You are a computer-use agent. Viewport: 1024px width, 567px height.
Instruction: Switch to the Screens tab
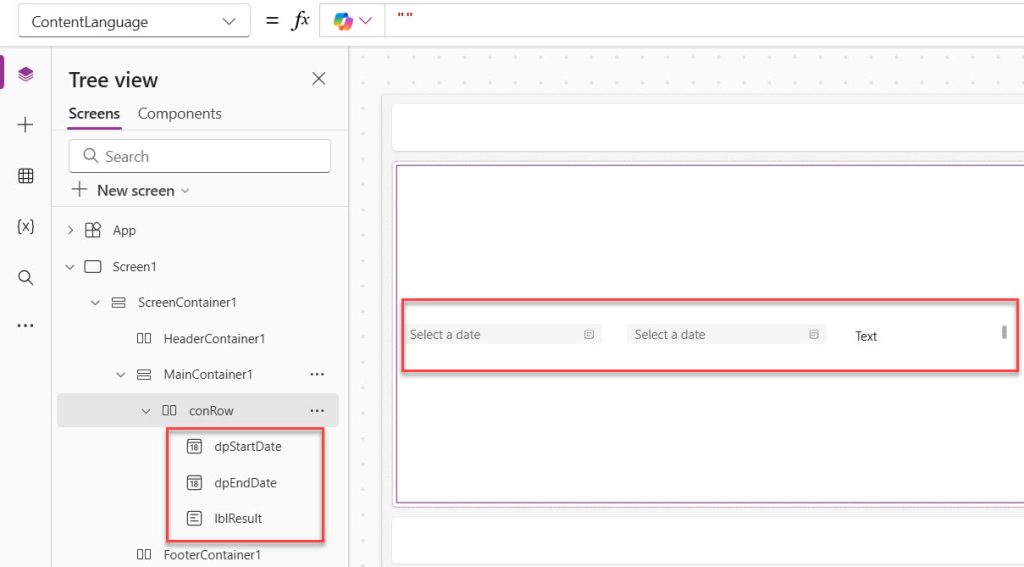(94, 114)
